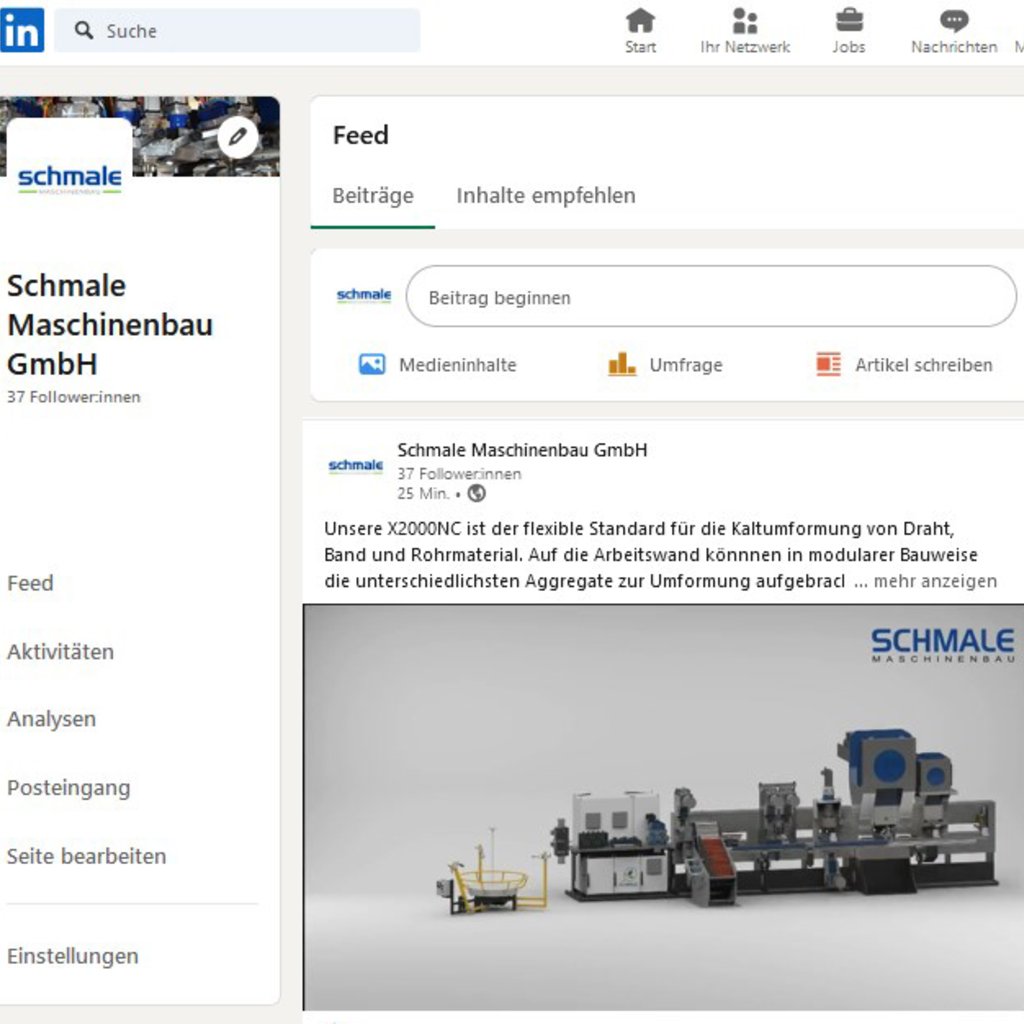Click the Schmale Maschinenbau GmbH sidebar title
Screen dimensions: 1024x1024
pos(110,325)
